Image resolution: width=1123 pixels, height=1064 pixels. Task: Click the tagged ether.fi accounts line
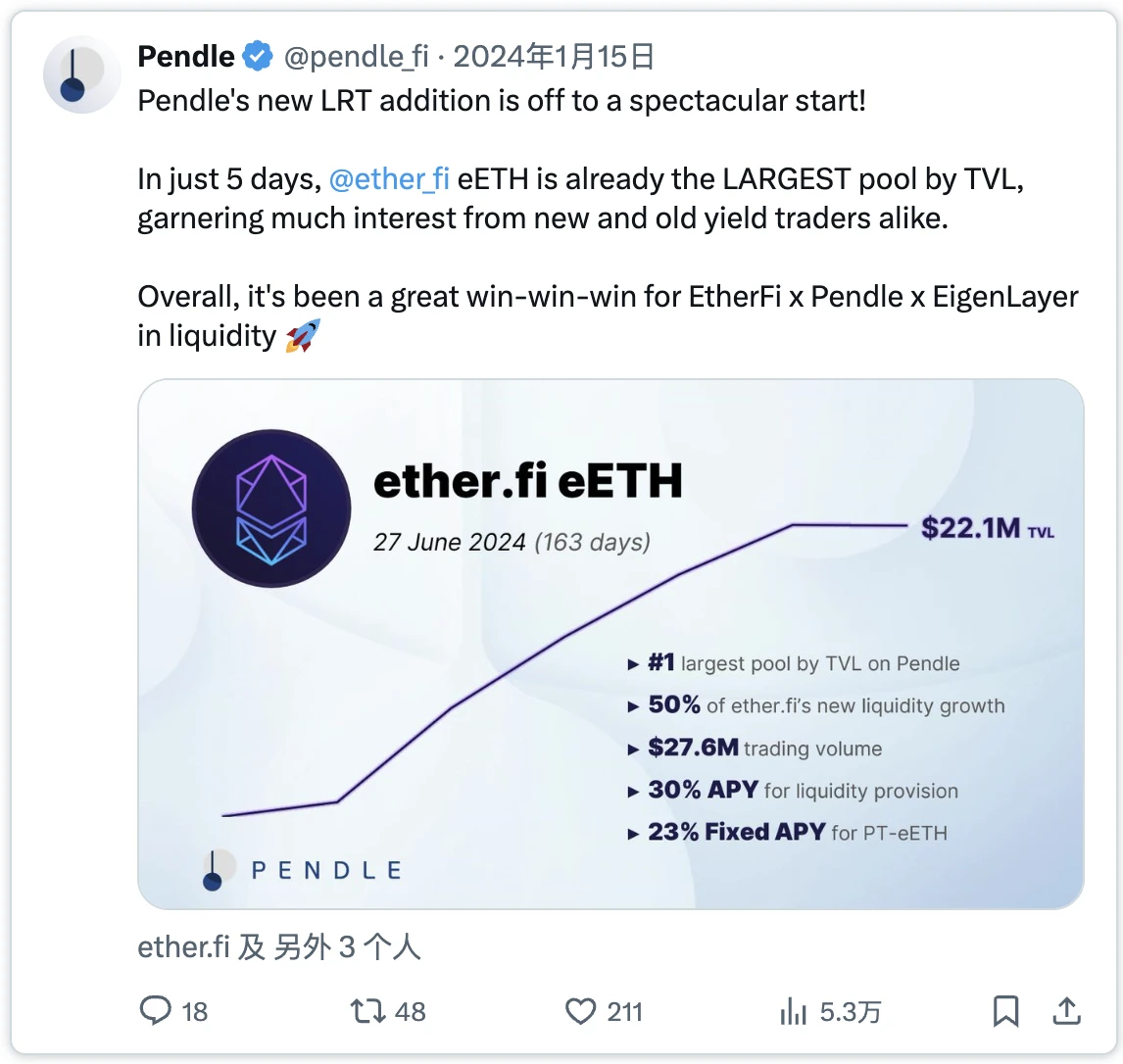pos(279,946)
